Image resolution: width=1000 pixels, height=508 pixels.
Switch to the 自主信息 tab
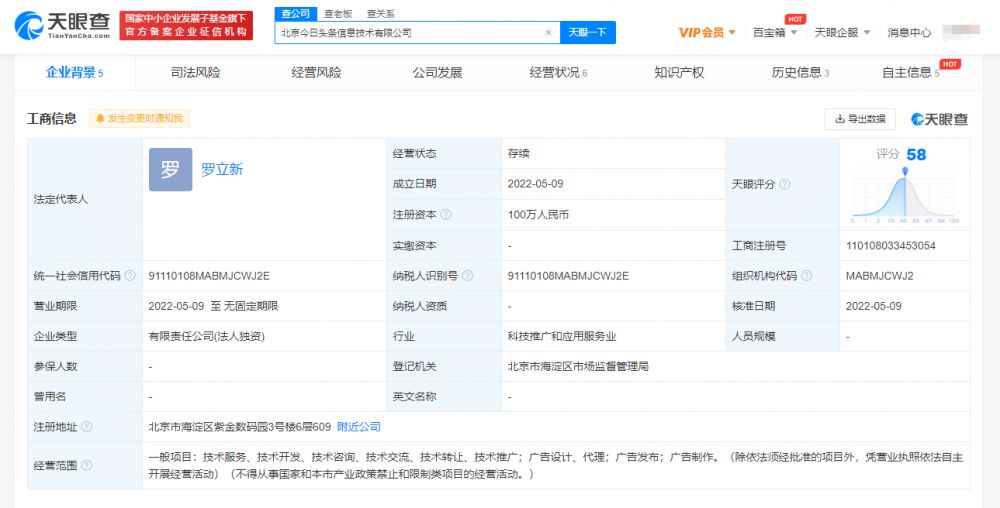911,73
